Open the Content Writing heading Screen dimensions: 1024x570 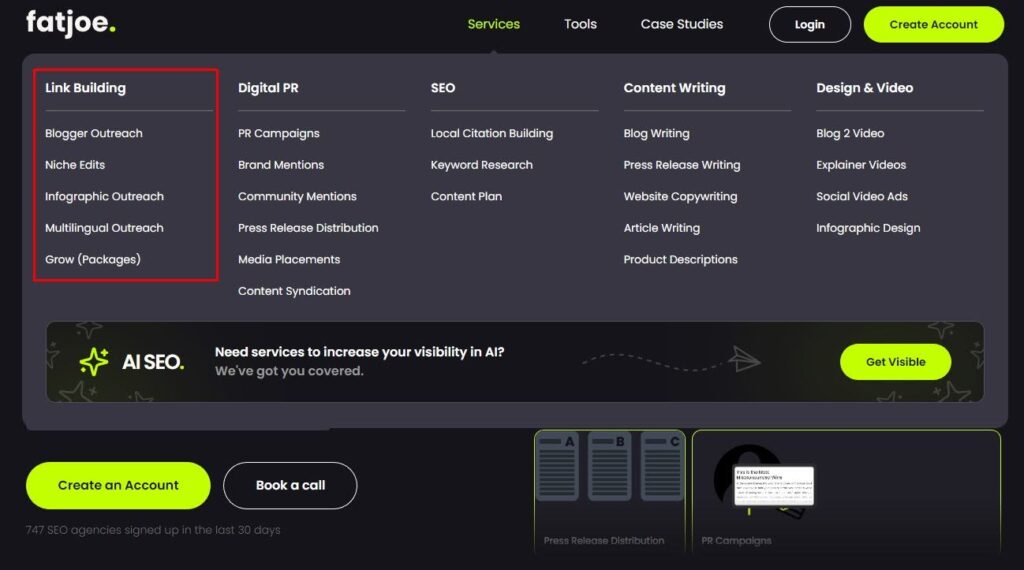pyautogui.click(x=675, y=87)
